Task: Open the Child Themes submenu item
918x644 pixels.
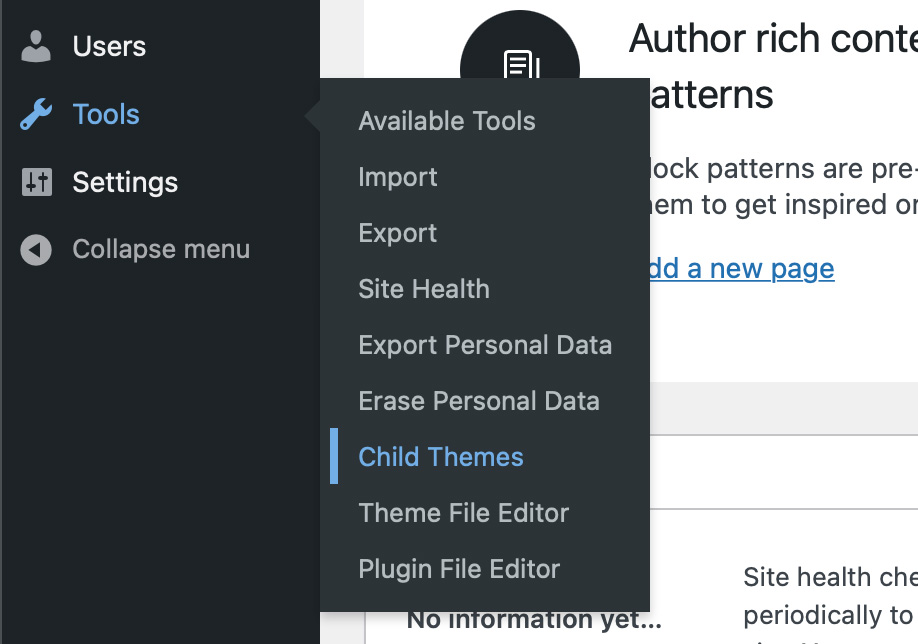Action: click(441, 457)
